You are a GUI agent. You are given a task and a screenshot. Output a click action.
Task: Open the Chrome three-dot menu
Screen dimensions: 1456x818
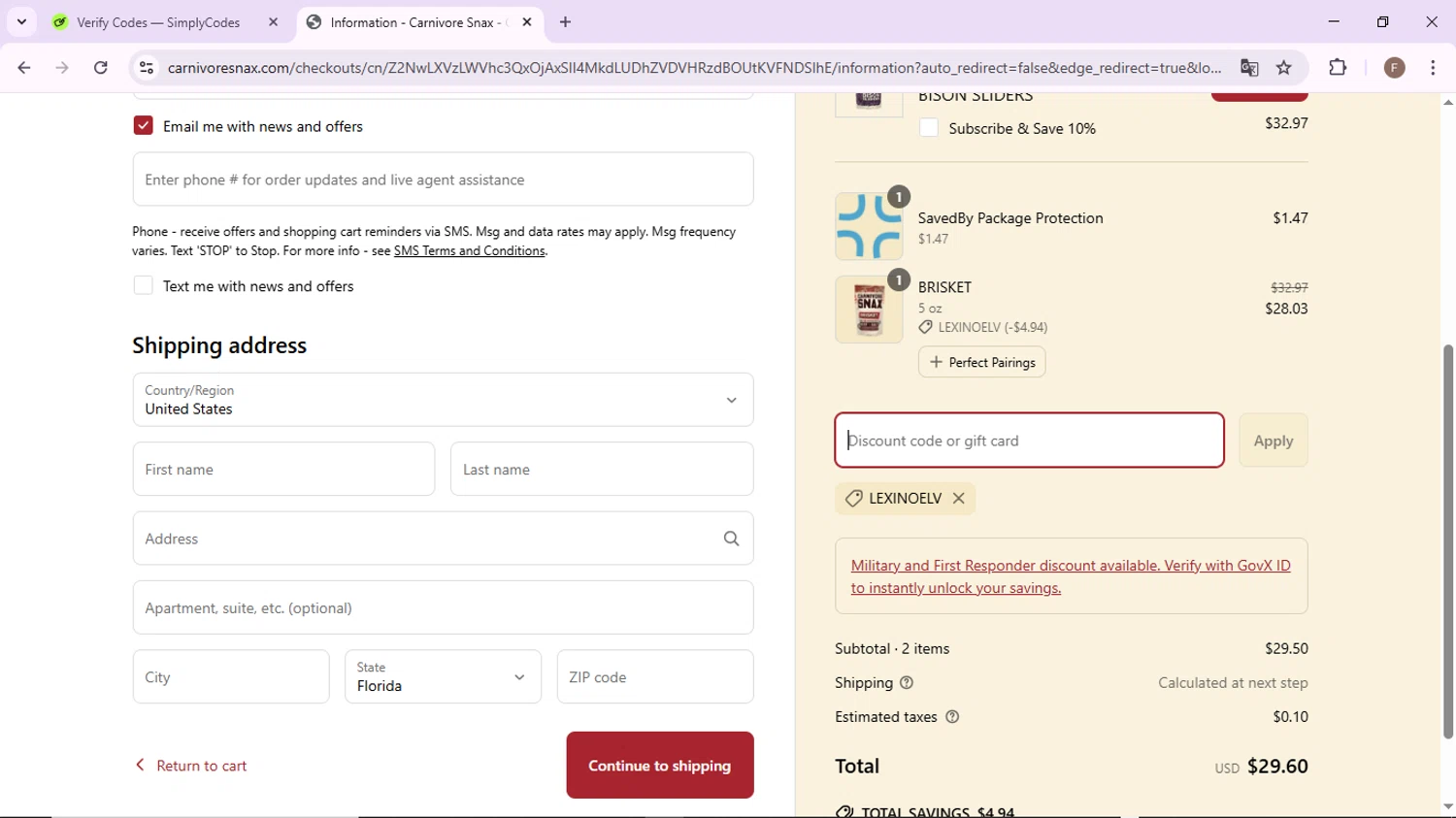(1433, 68)
